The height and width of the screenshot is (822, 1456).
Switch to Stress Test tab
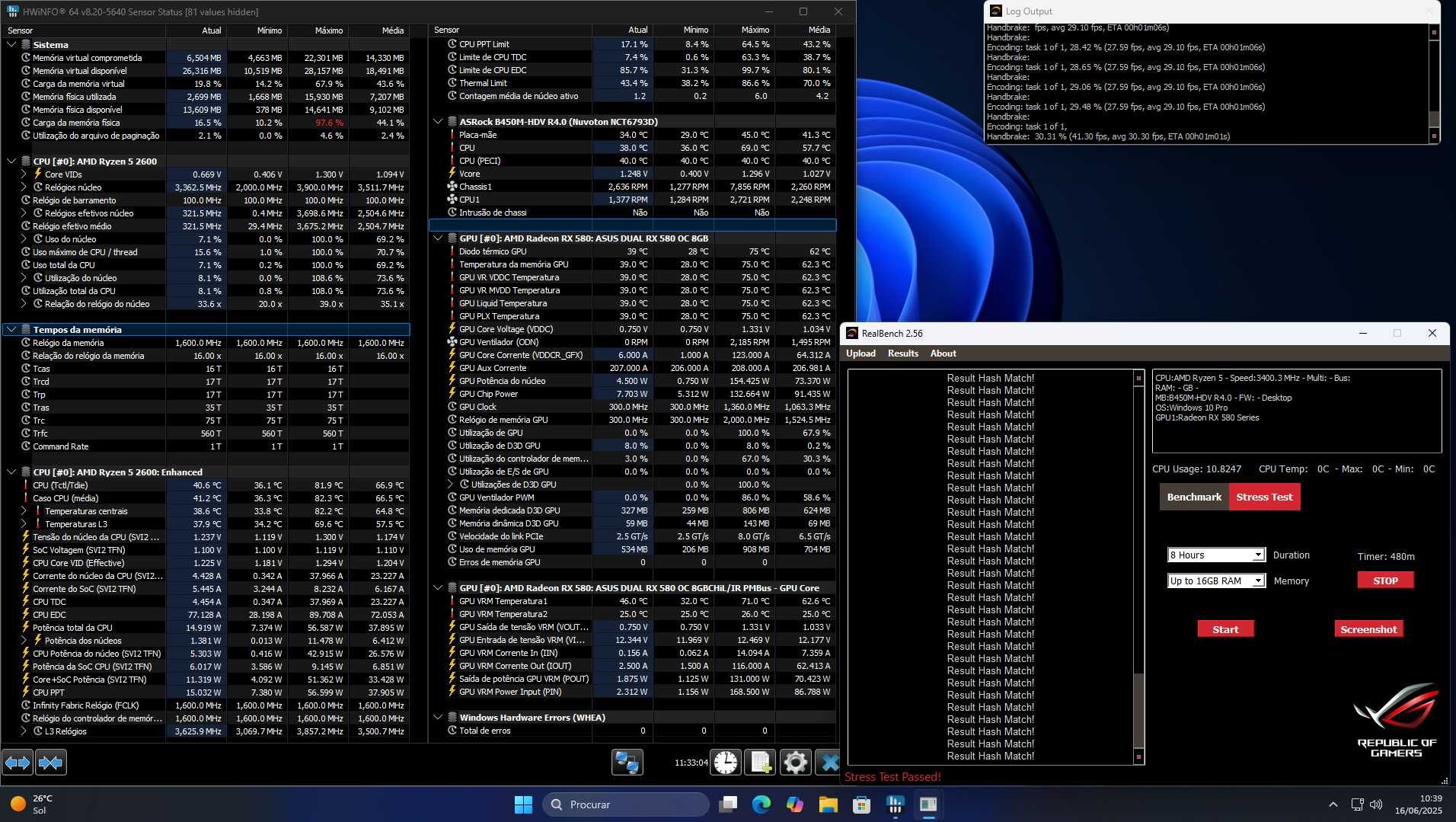pos(1264,497)
